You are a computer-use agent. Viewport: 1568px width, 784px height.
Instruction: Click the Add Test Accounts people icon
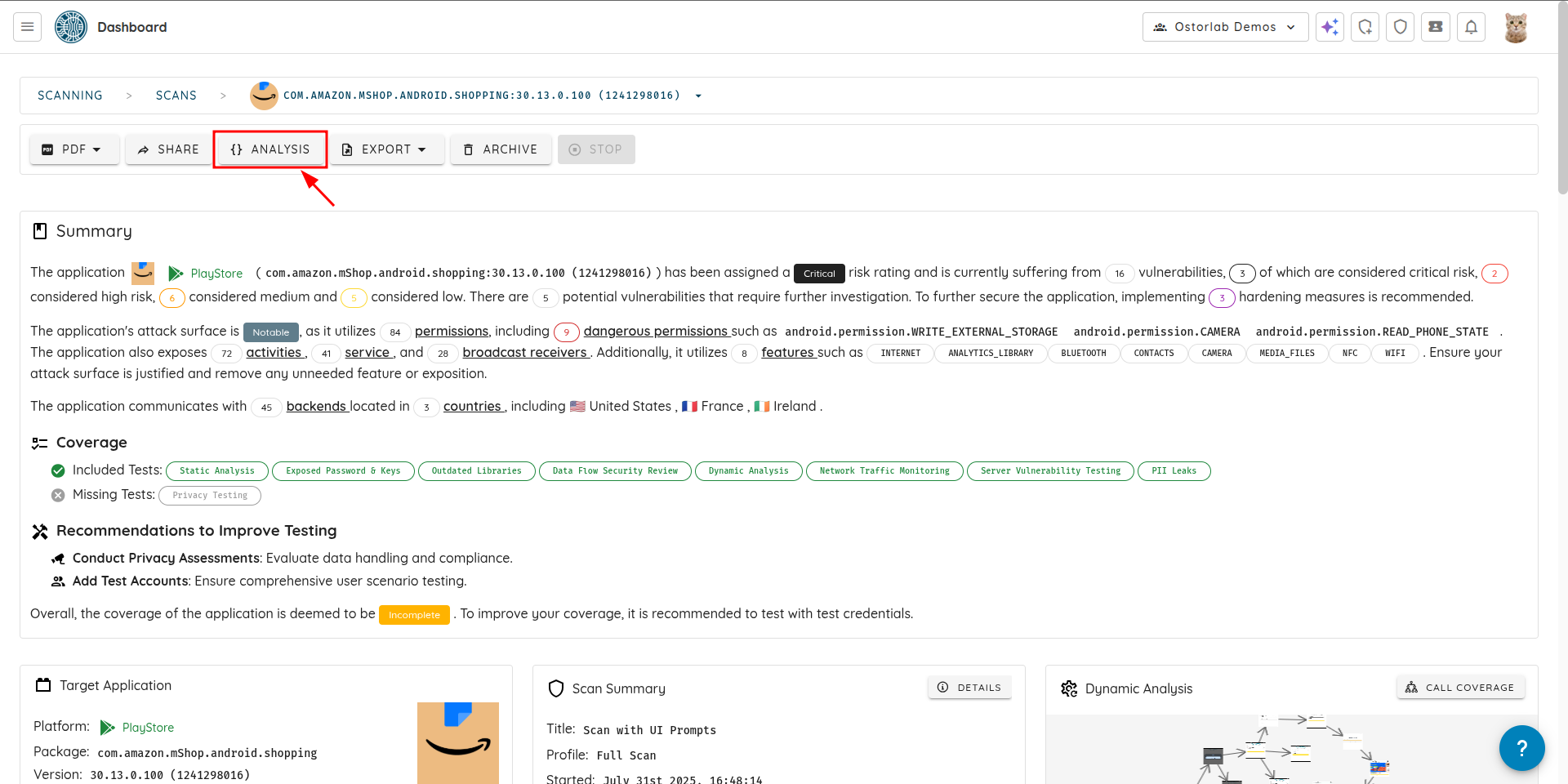(x=58, y=581)
